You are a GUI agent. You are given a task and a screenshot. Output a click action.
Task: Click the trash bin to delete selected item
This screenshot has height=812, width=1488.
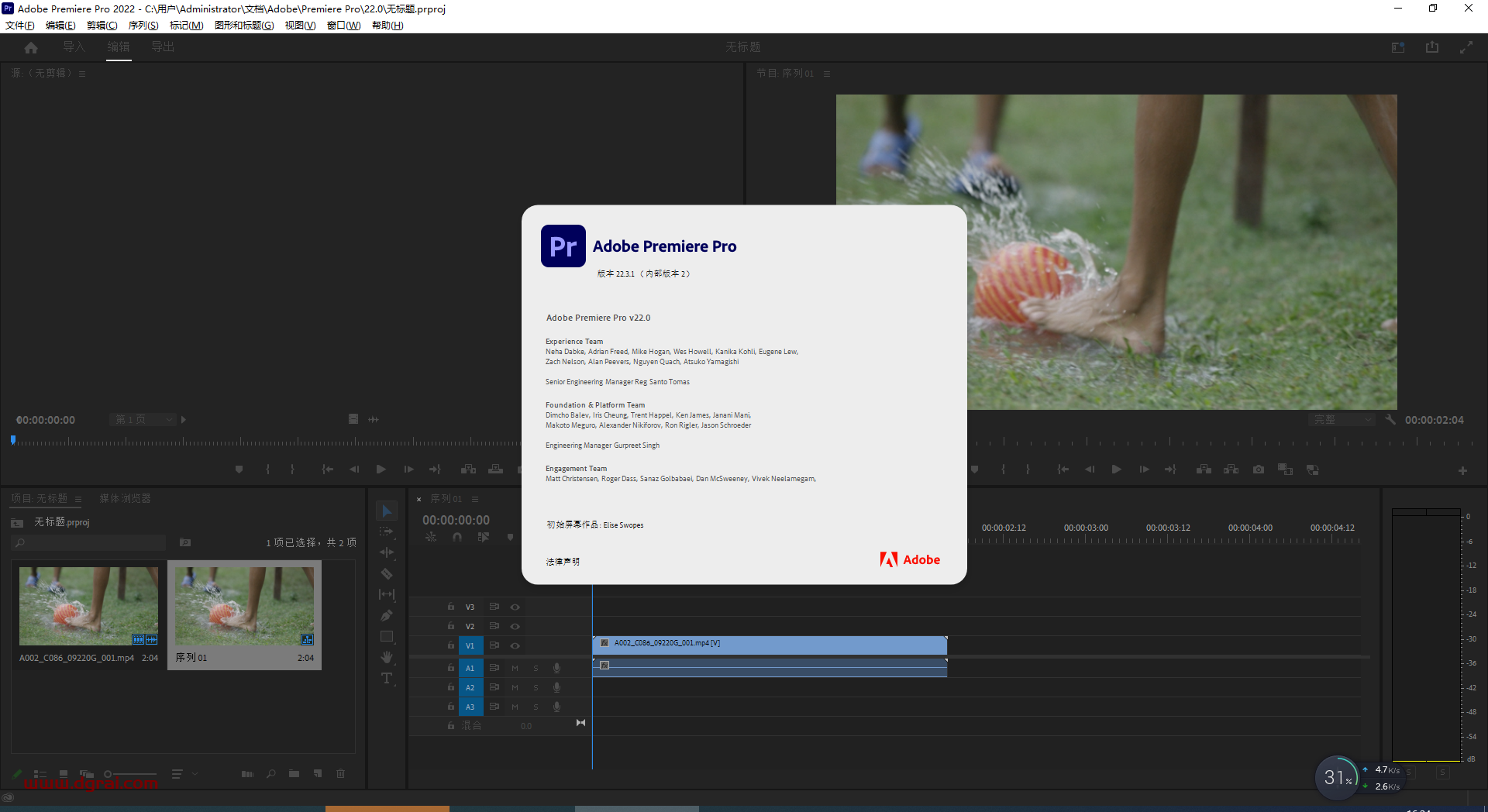point(340,773)
